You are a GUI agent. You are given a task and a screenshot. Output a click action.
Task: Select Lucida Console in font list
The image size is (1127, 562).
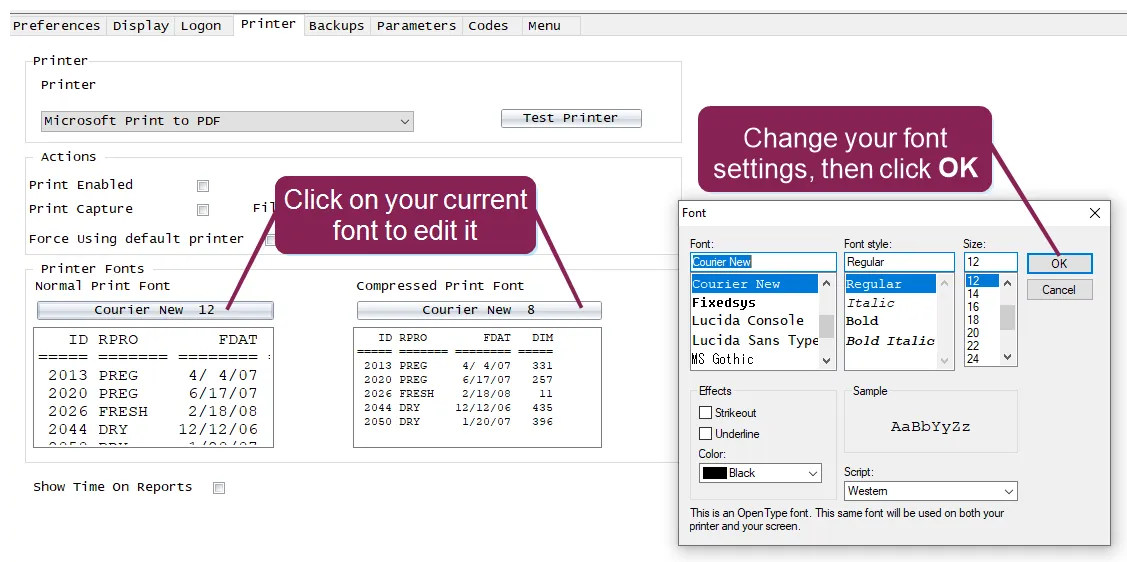pyautogui.click(x=754, y=321)
